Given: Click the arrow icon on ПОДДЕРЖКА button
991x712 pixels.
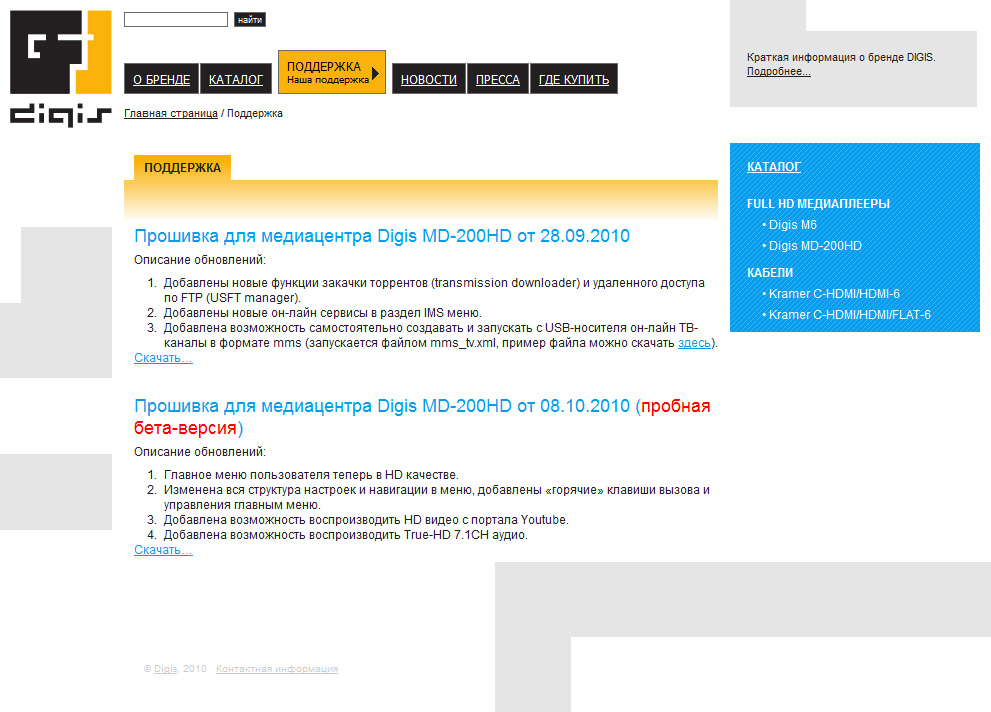Looking at the screenshot, I should [x=374, y=72].
